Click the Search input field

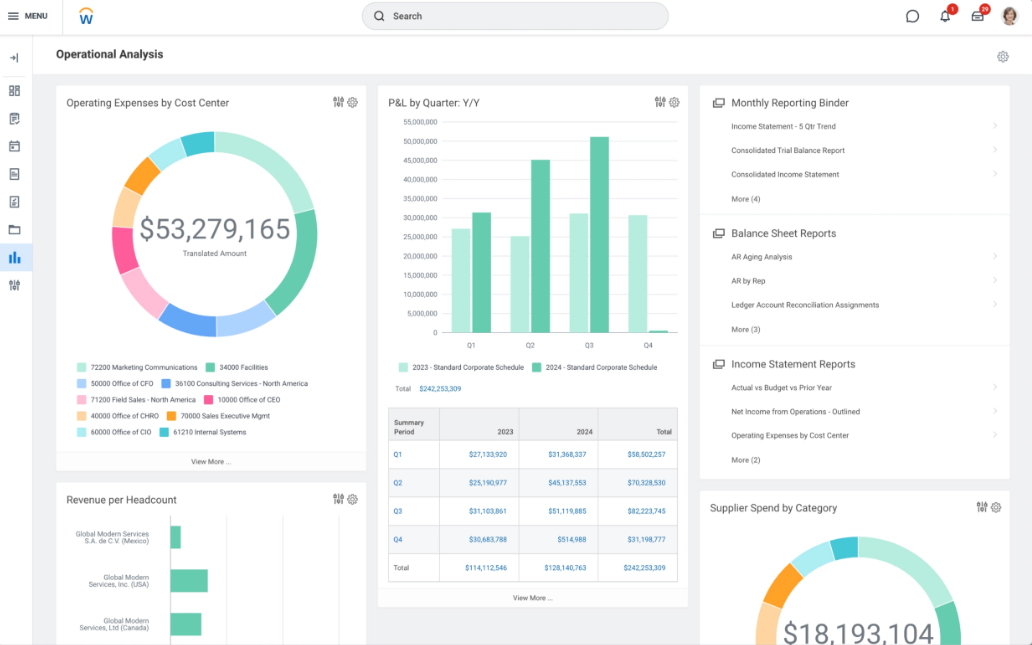pos(515,16)
